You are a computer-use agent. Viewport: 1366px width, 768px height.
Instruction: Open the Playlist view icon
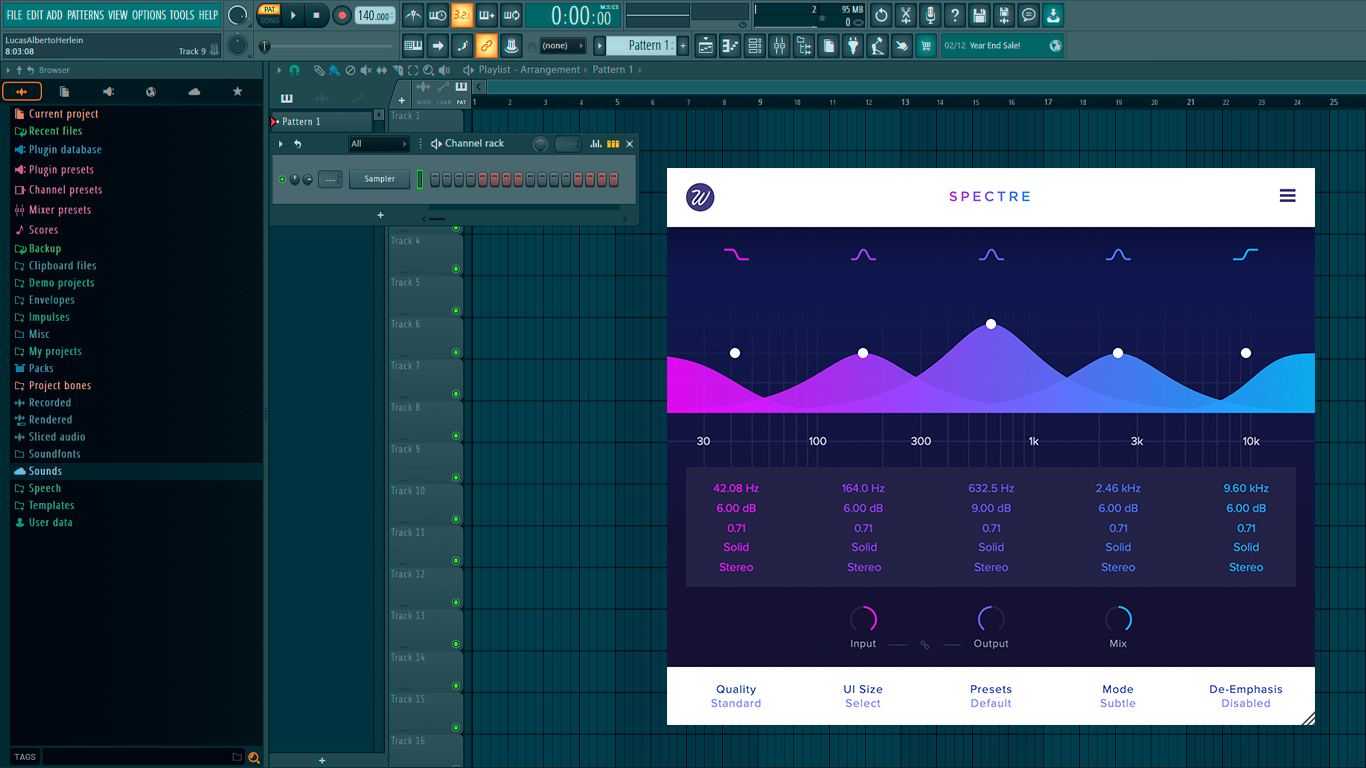[706, 45]
